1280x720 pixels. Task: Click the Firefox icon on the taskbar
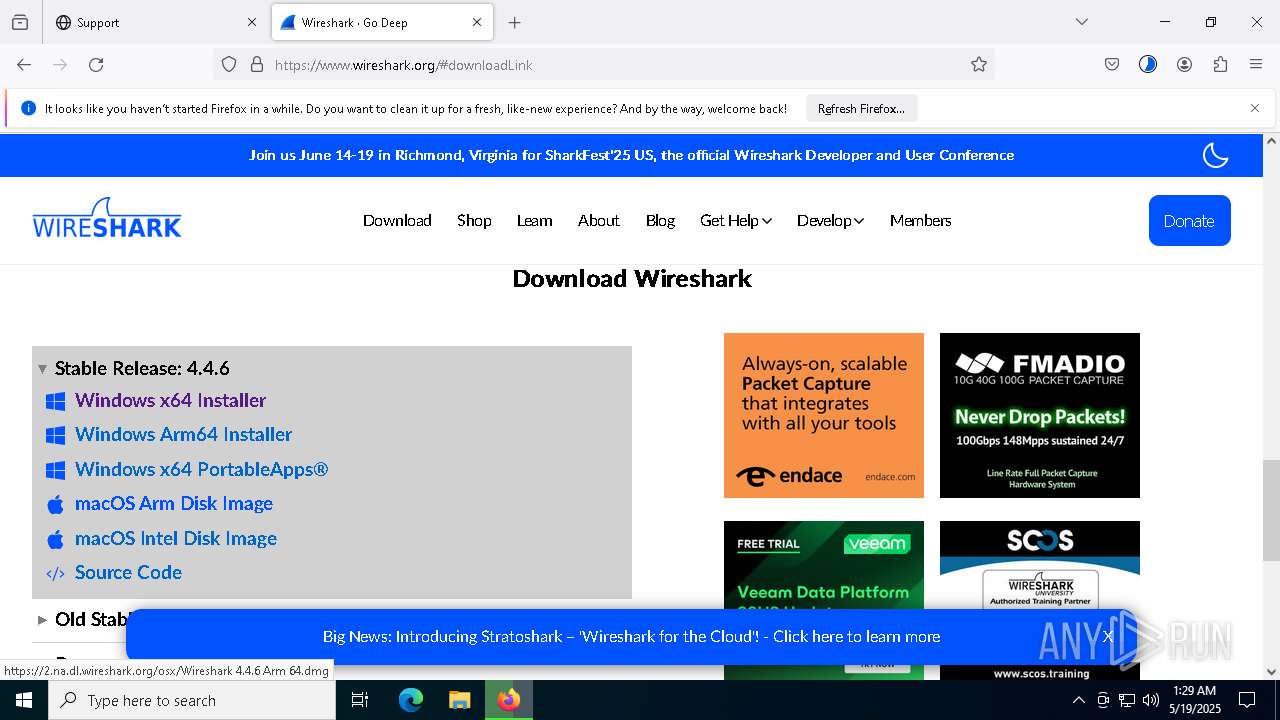point(509,700)
